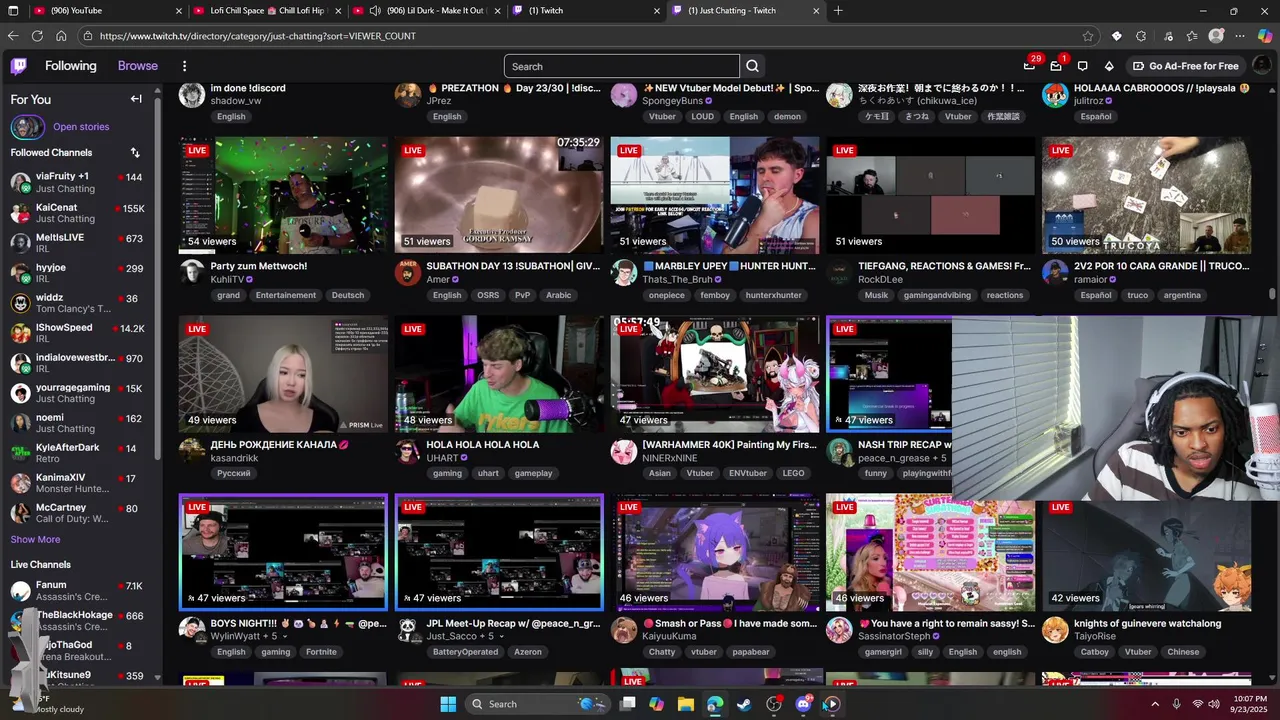Open SassinatorSteph channel name

point(894,636)
